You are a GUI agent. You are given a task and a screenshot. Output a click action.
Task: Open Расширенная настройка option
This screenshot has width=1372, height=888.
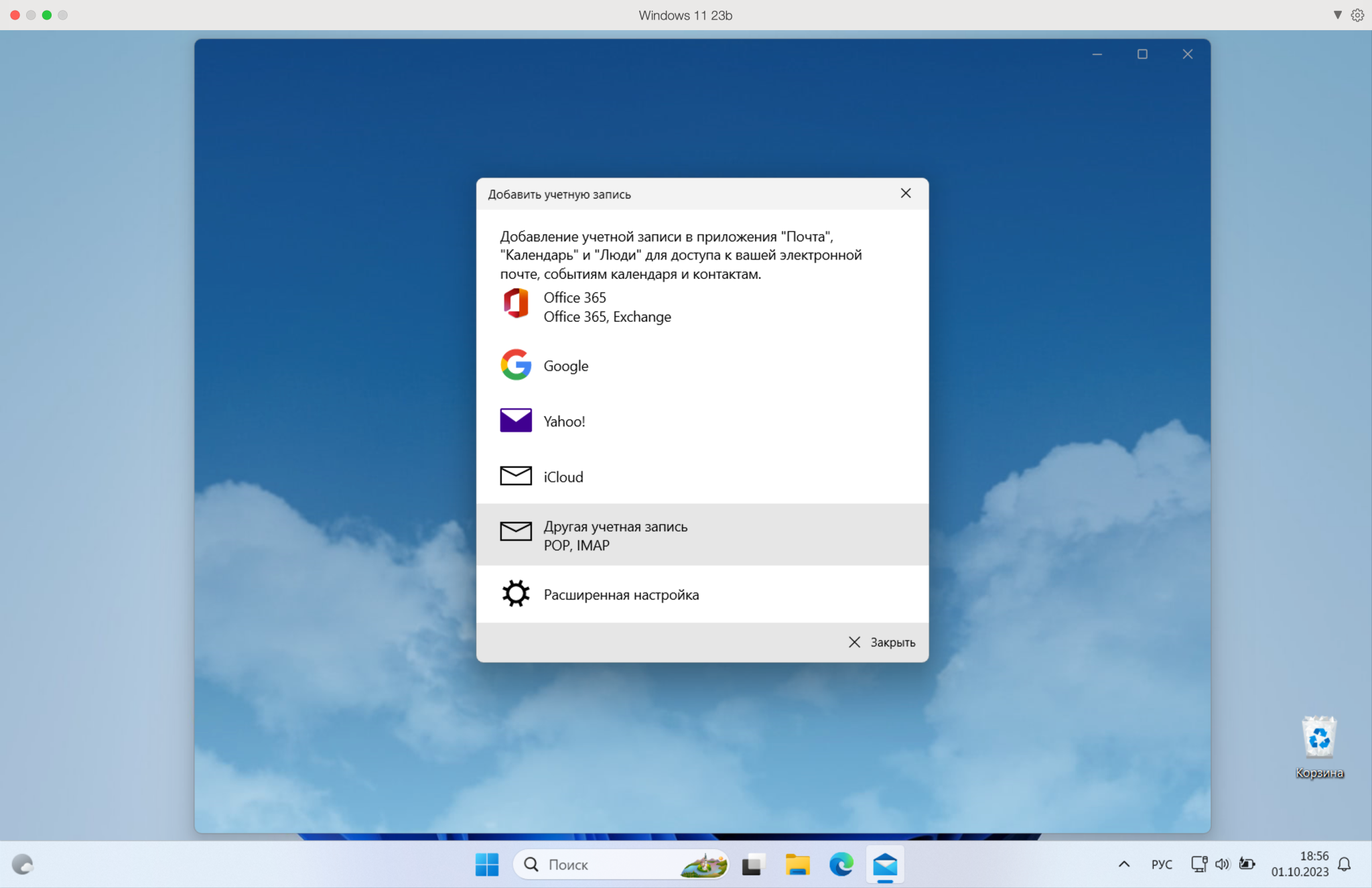702,594
